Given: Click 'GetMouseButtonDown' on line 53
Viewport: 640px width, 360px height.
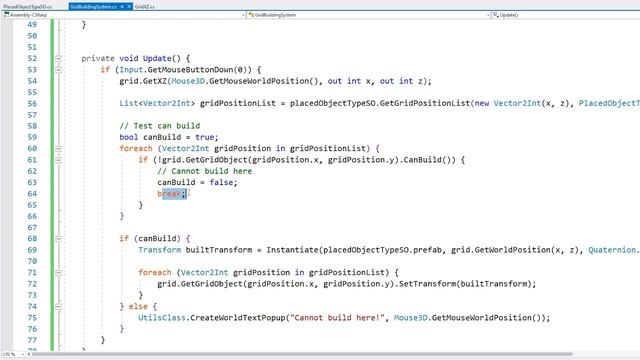Looking at the screenshot, I should click(195, 70).
